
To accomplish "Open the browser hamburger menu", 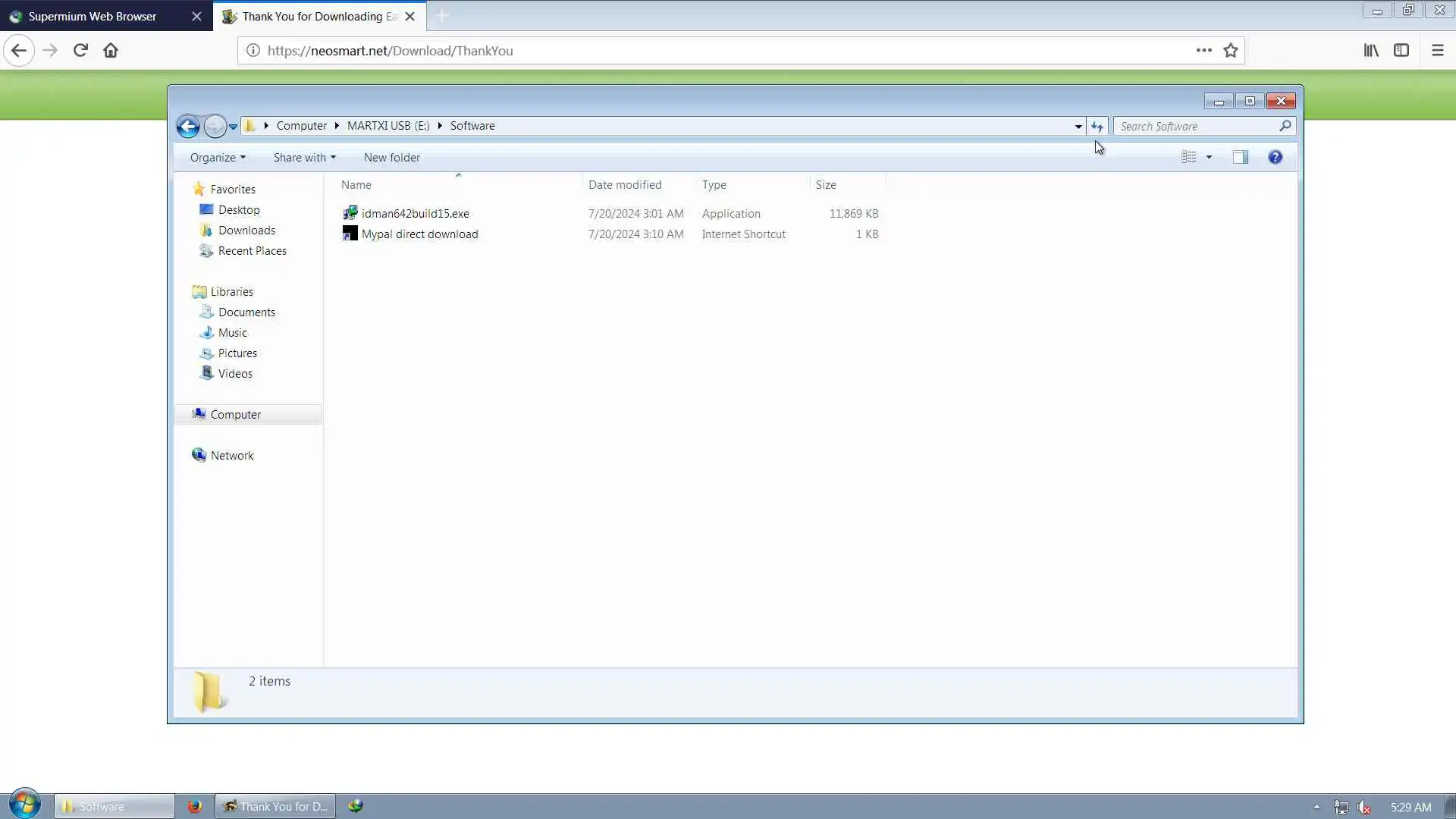I will tap(1437, 50).
